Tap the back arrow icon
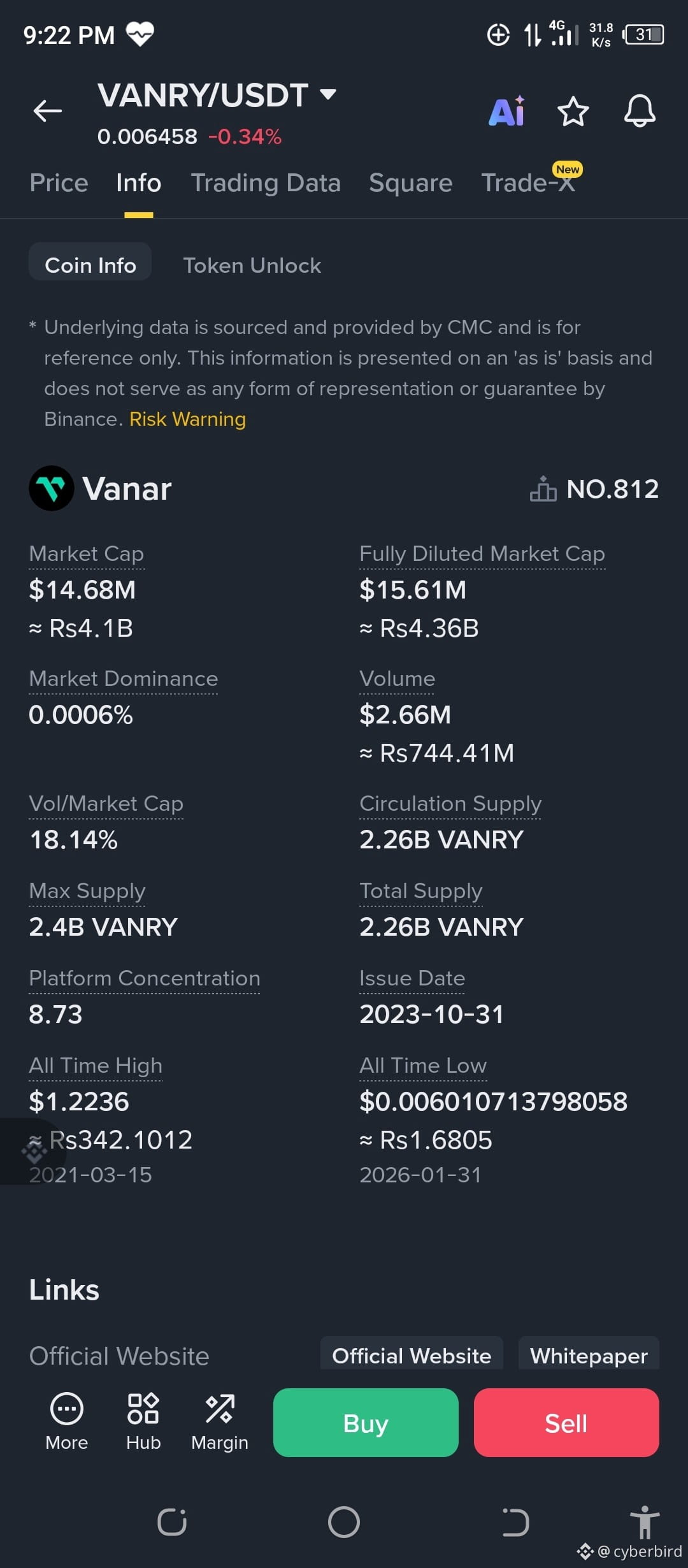688x1568 pixels. [x=48, y=111]
